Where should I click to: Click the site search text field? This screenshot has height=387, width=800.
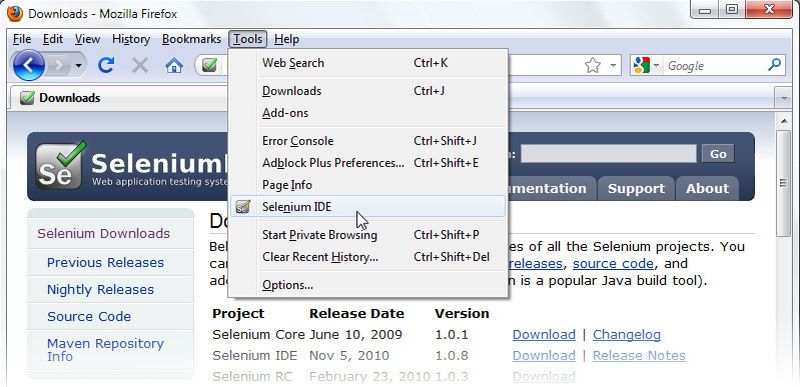tap(608, 153)
